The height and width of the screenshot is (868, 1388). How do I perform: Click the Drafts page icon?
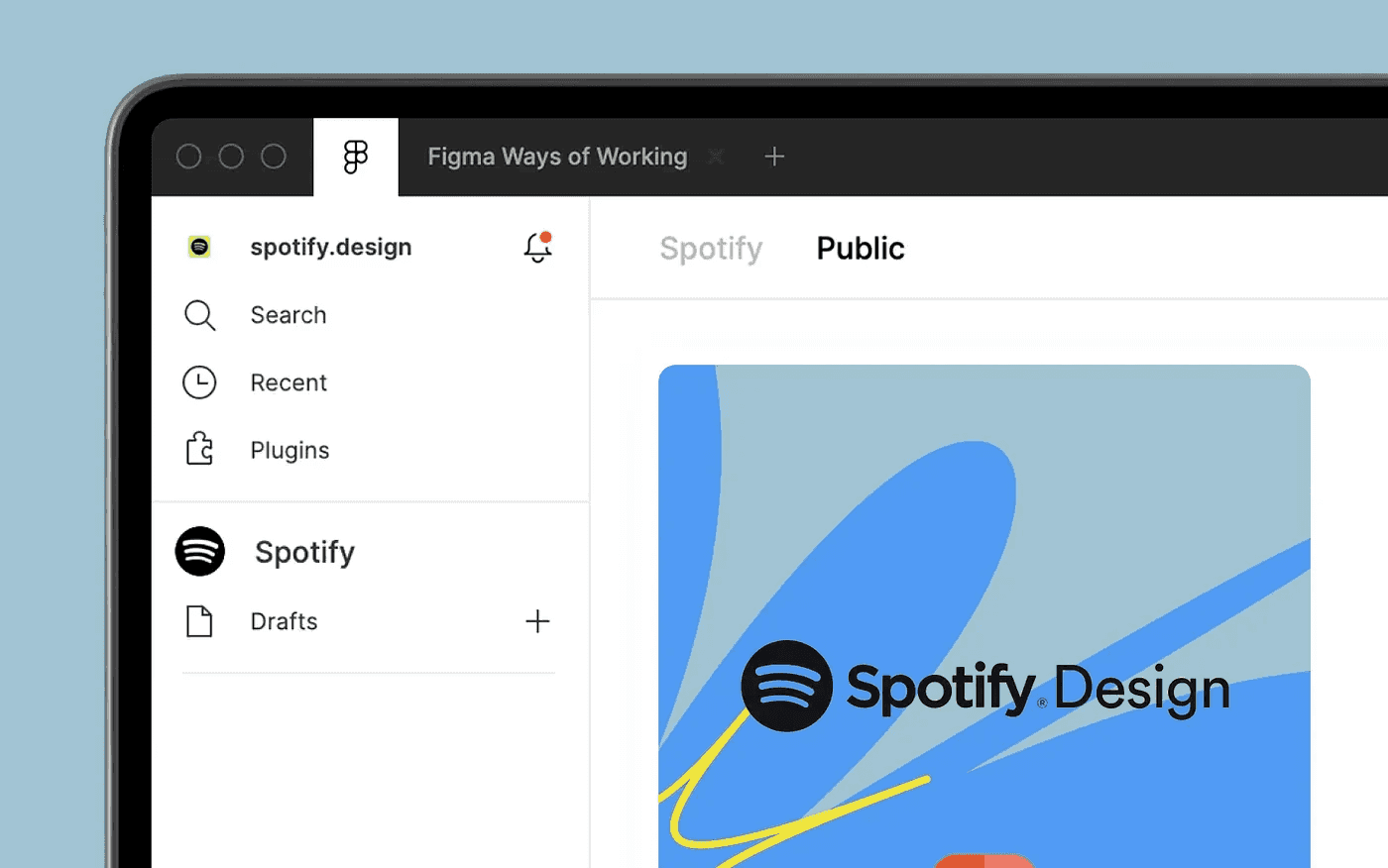(x=199, y=621)
